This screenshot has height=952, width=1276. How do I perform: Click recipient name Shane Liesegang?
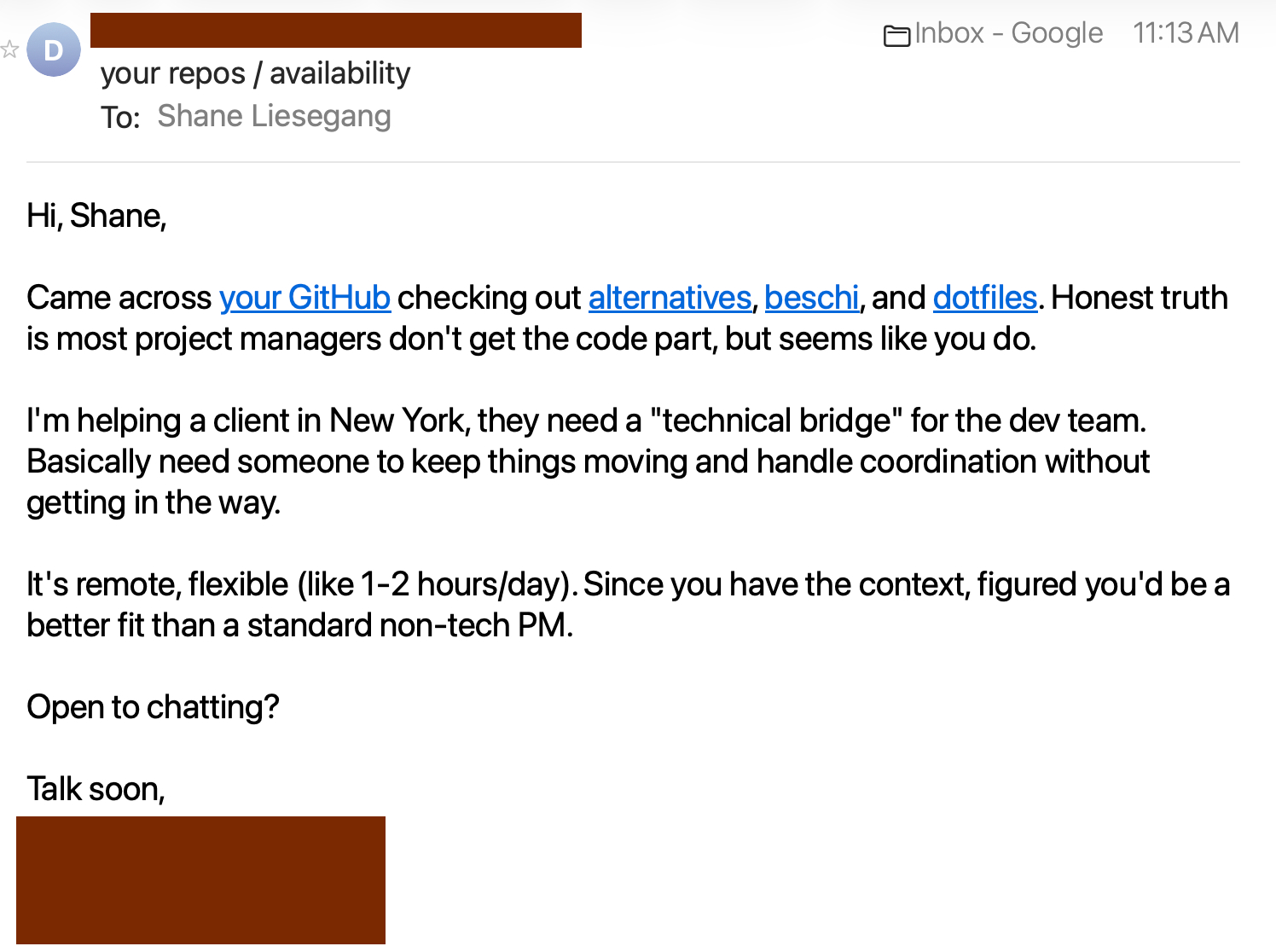click(274, 116)
